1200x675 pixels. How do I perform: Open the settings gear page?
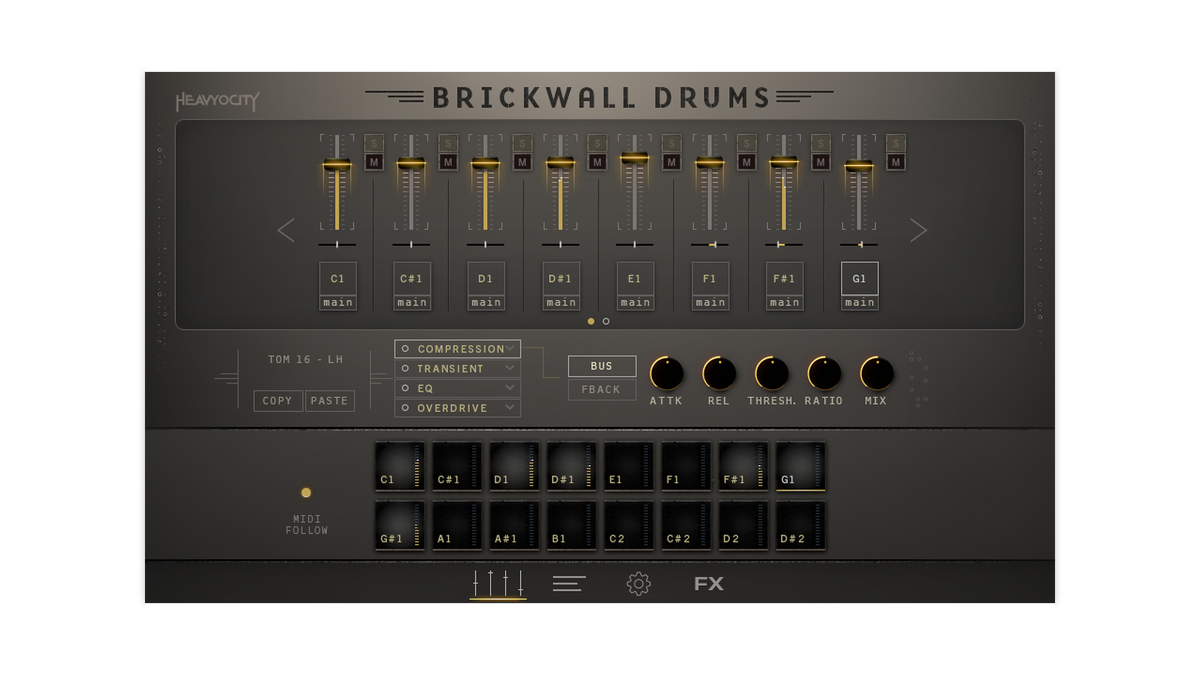coord(638,584)
